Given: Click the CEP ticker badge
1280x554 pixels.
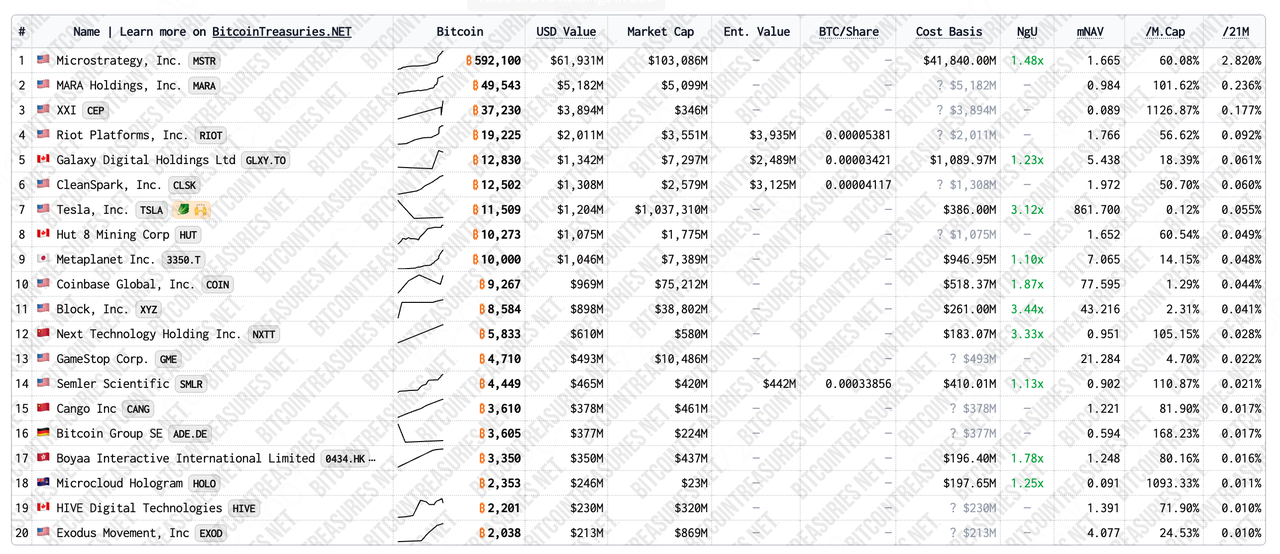Looking at the screenshot, I should click(x=95, y=111).
